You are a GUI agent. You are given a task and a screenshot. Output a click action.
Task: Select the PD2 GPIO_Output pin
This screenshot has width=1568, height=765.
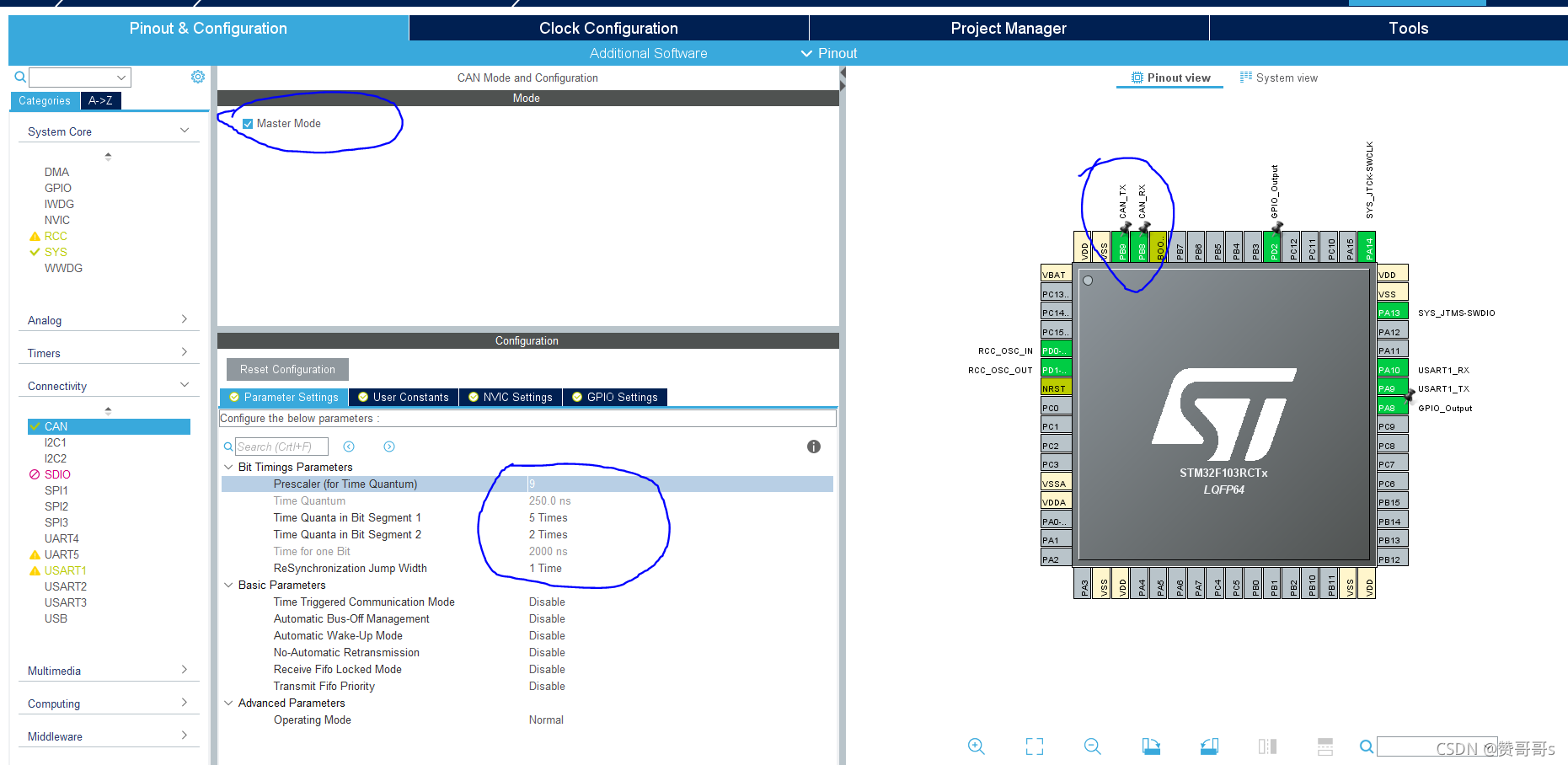point(1273,248)
